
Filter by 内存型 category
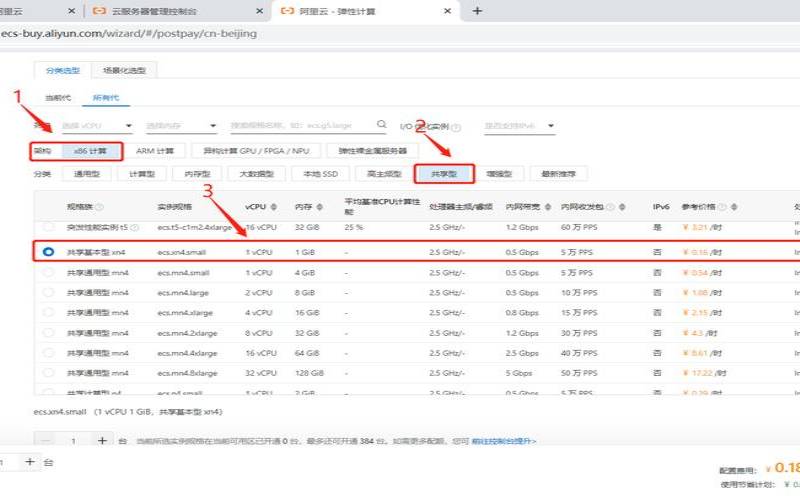tap(197, 174)
